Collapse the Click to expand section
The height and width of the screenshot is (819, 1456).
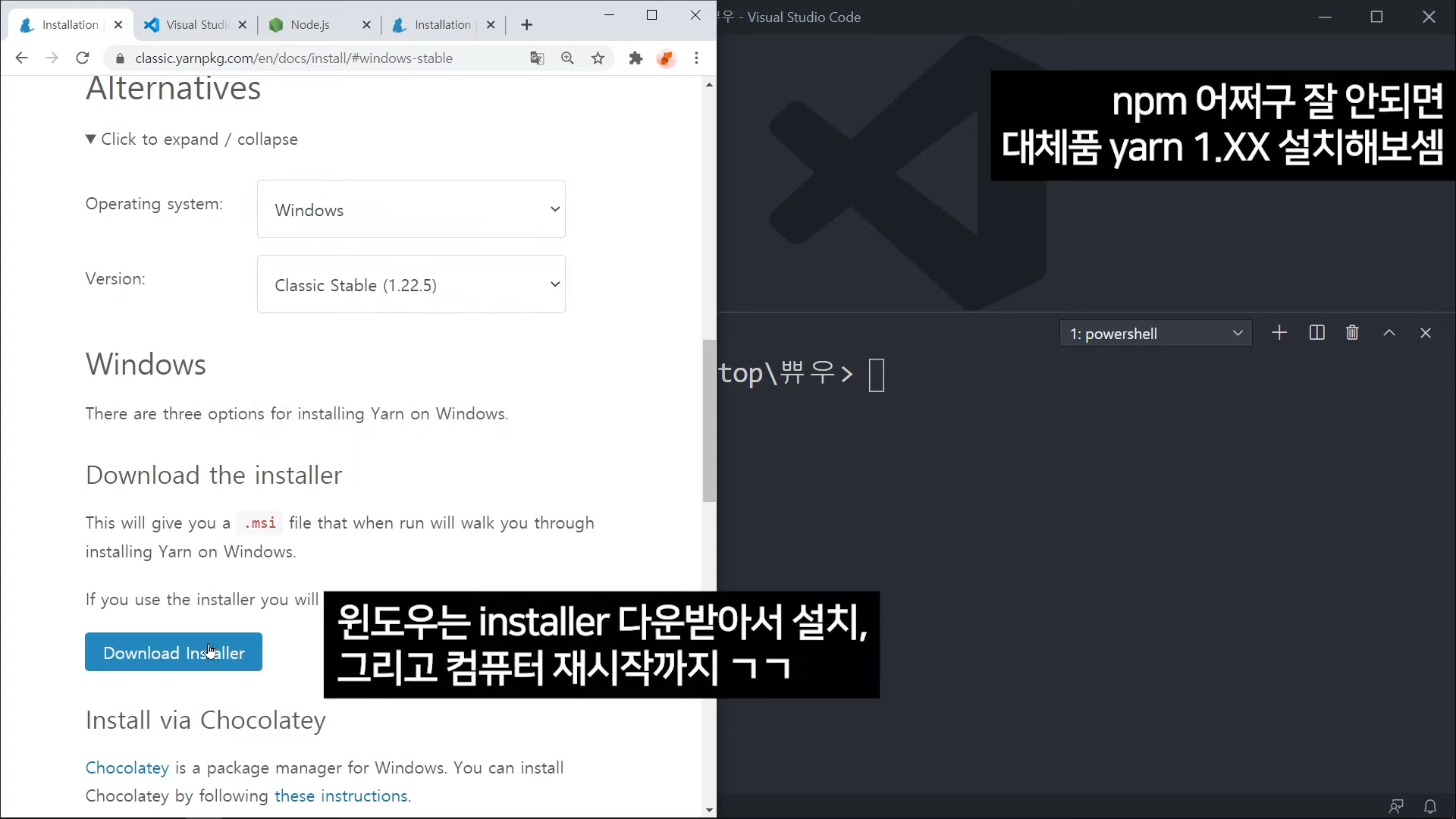[192, 140]
